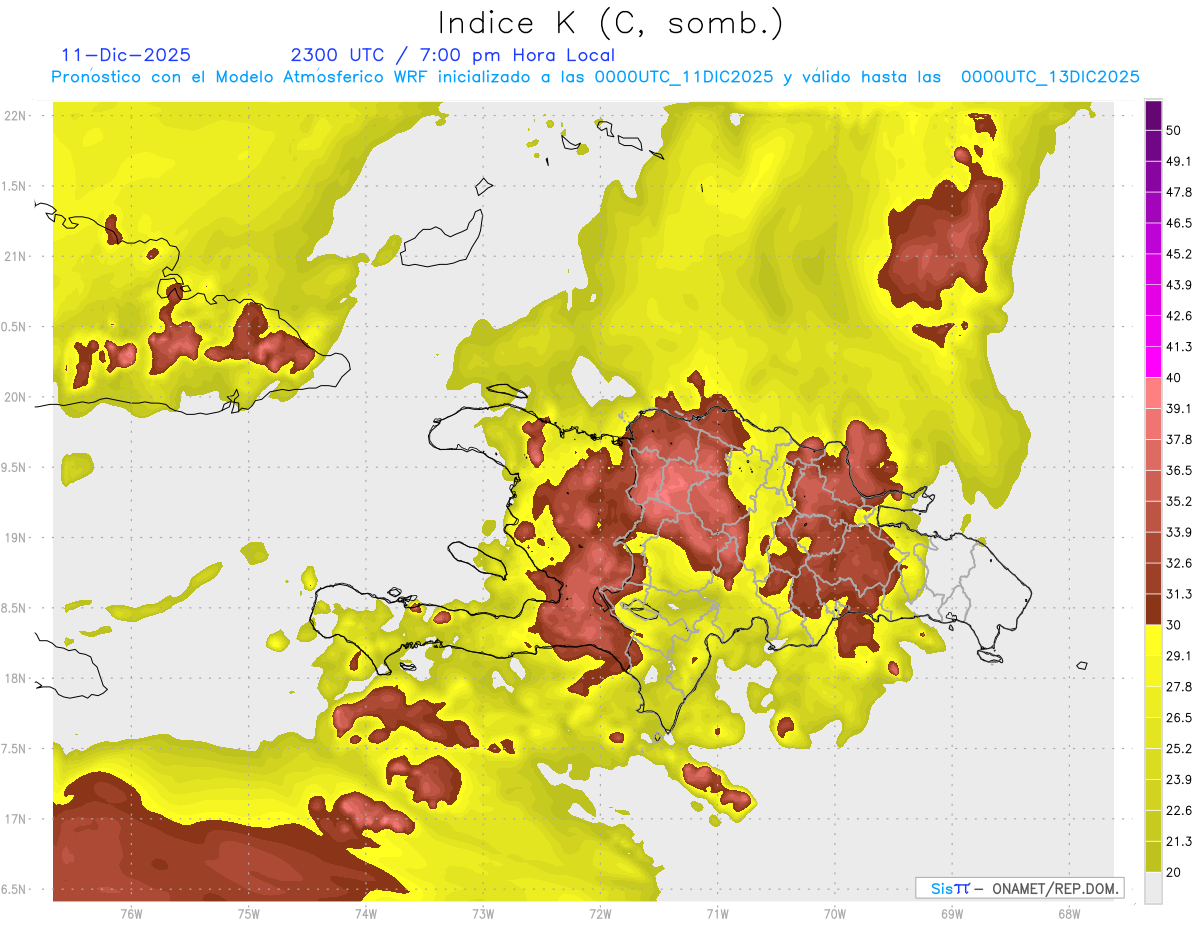This screenshot has width=1200, height=927.
Task: Click the '69W' longitude label
Action: click(952, 913)
